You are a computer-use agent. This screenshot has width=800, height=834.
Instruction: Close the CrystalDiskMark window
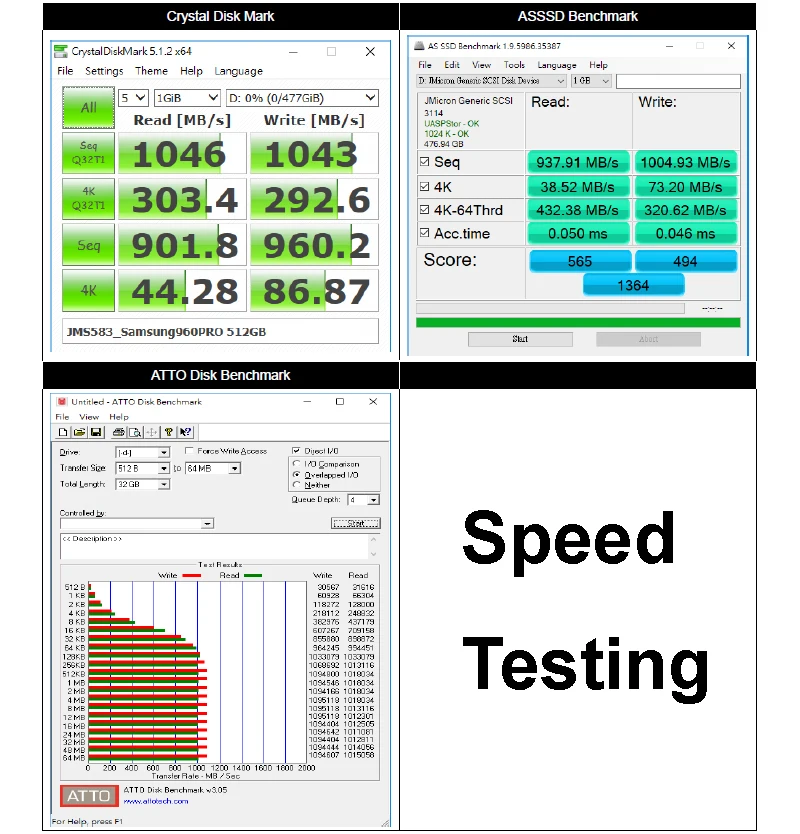pyautogui.click(x=370, y=52)
